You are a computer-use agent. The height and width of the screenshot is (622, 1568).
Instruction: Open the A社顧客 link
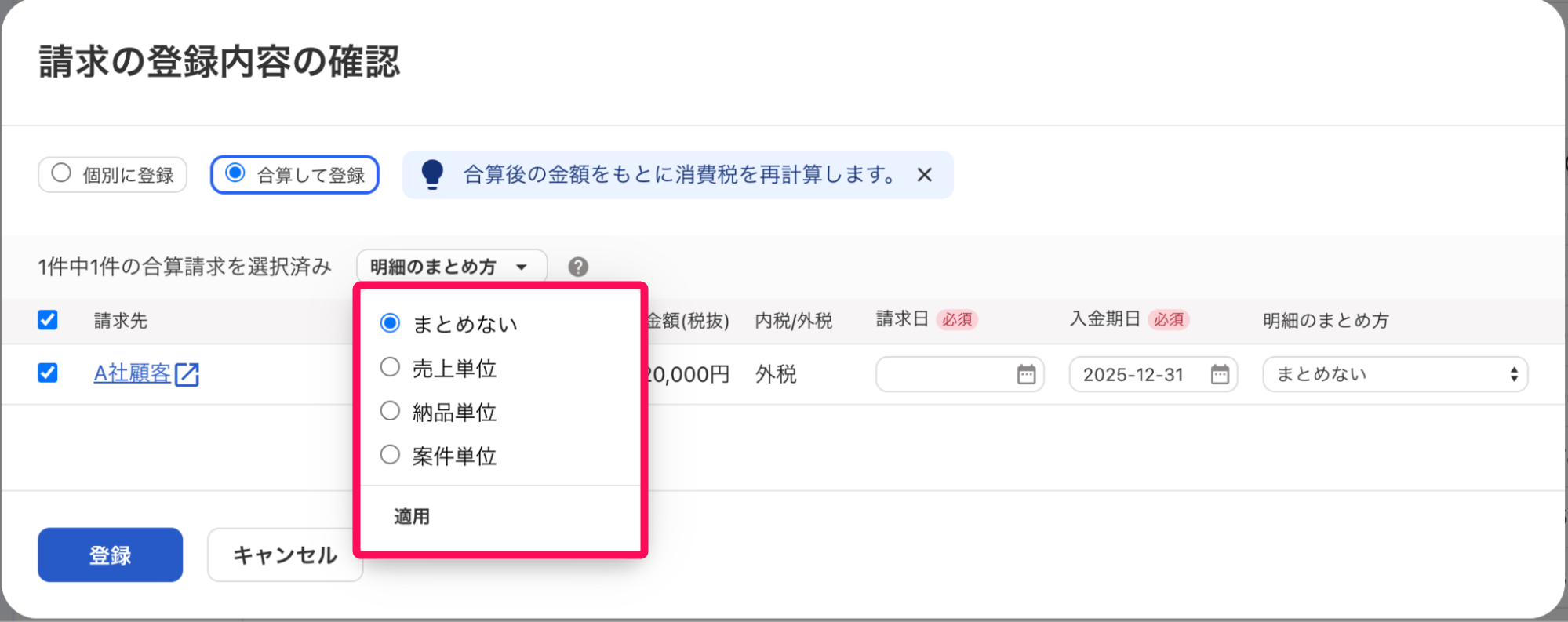tap(133, 373)
